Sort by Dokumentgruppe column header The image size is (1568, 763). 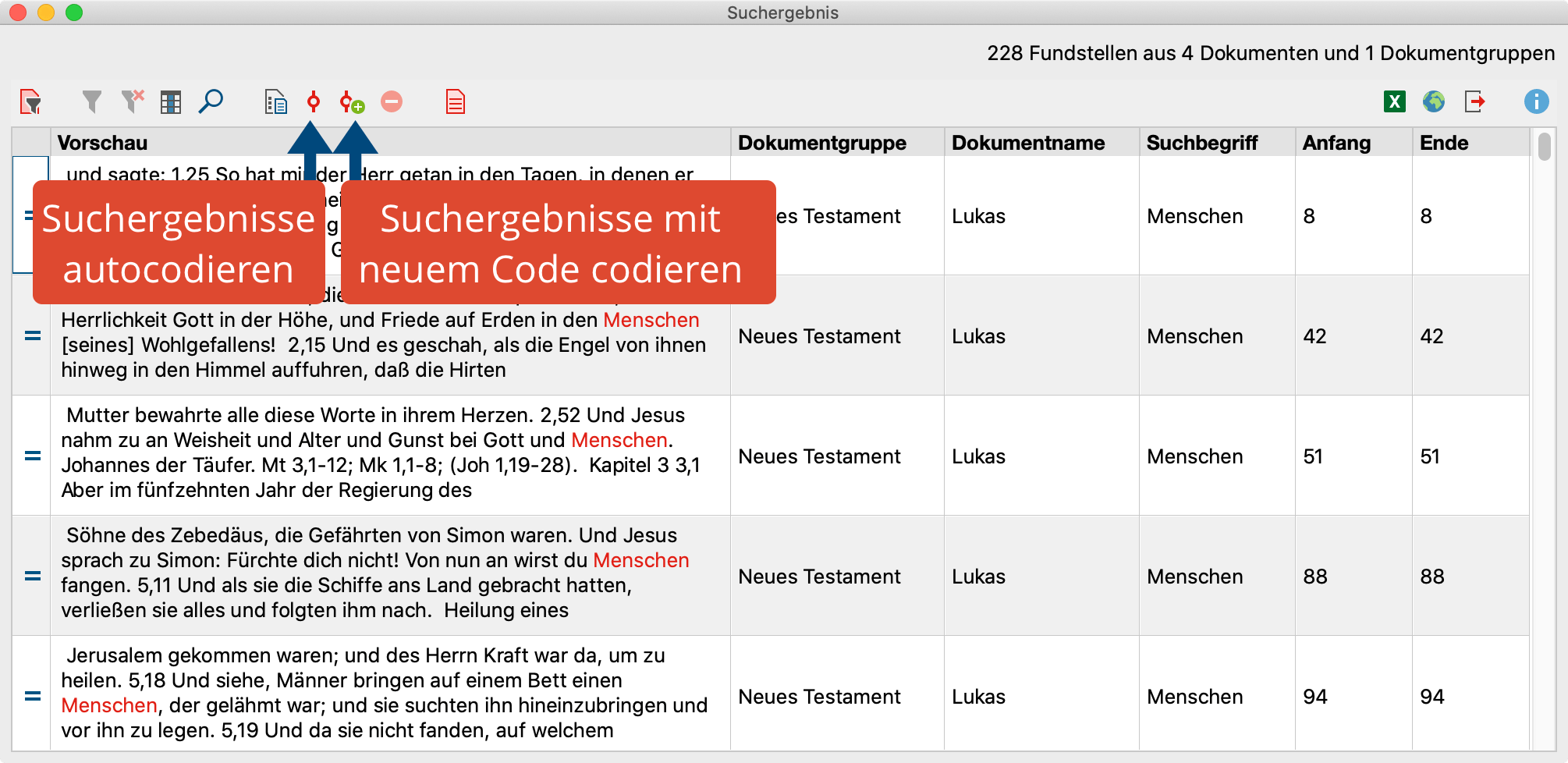click(x=837, y=143)
